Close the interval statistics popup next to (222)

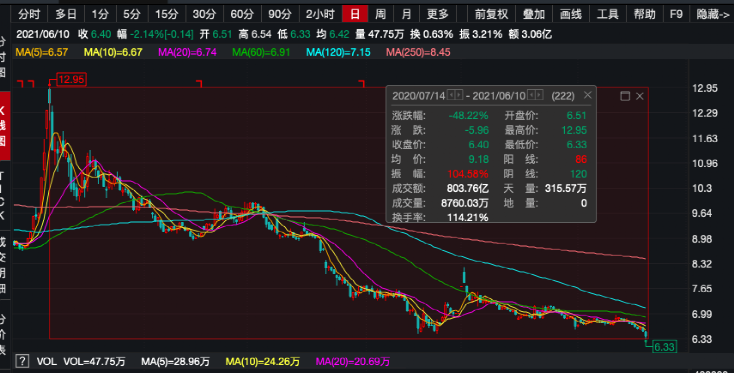[x=587, y=95]
